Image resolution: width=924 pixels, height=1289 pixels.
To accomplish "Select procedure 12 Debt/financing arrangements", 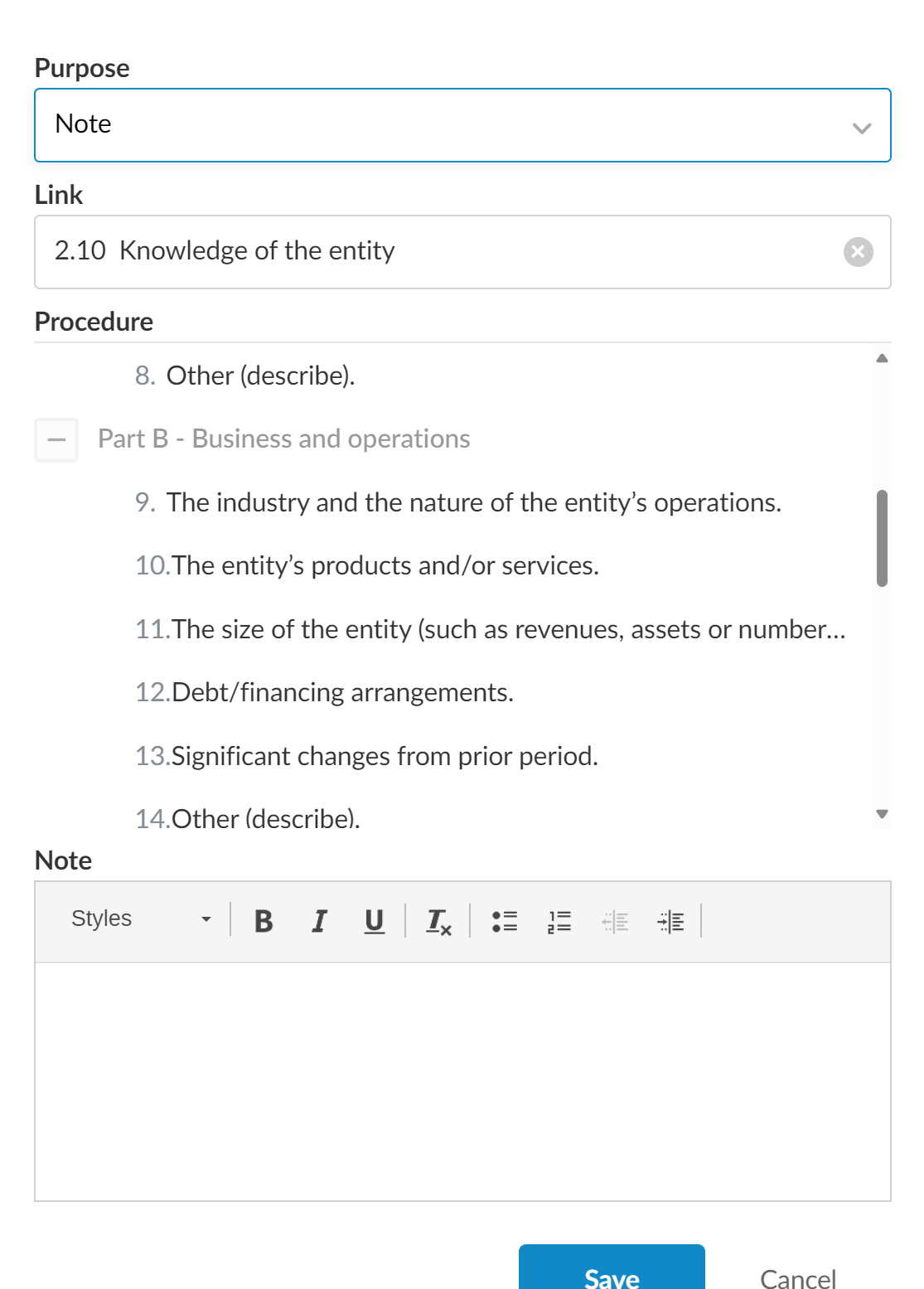I will click(342, 692).
